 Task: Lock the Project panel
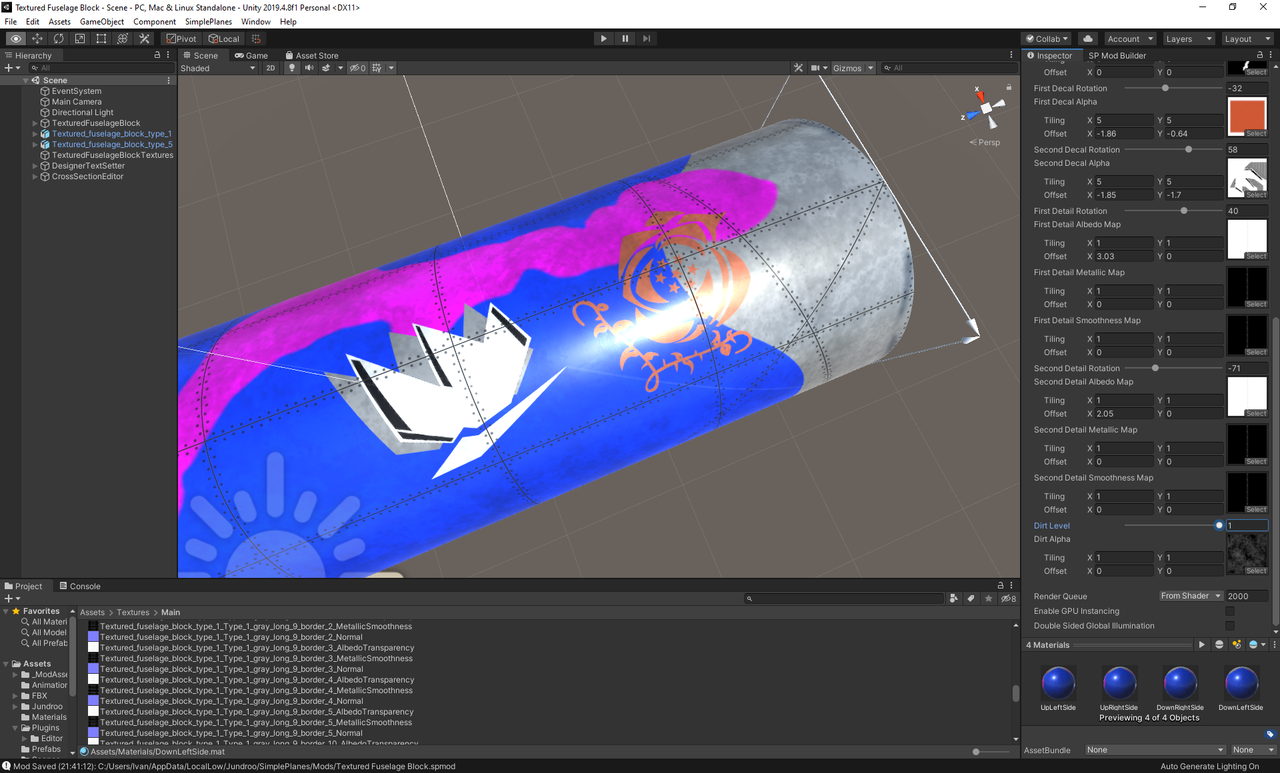[x=1000, y=586]
